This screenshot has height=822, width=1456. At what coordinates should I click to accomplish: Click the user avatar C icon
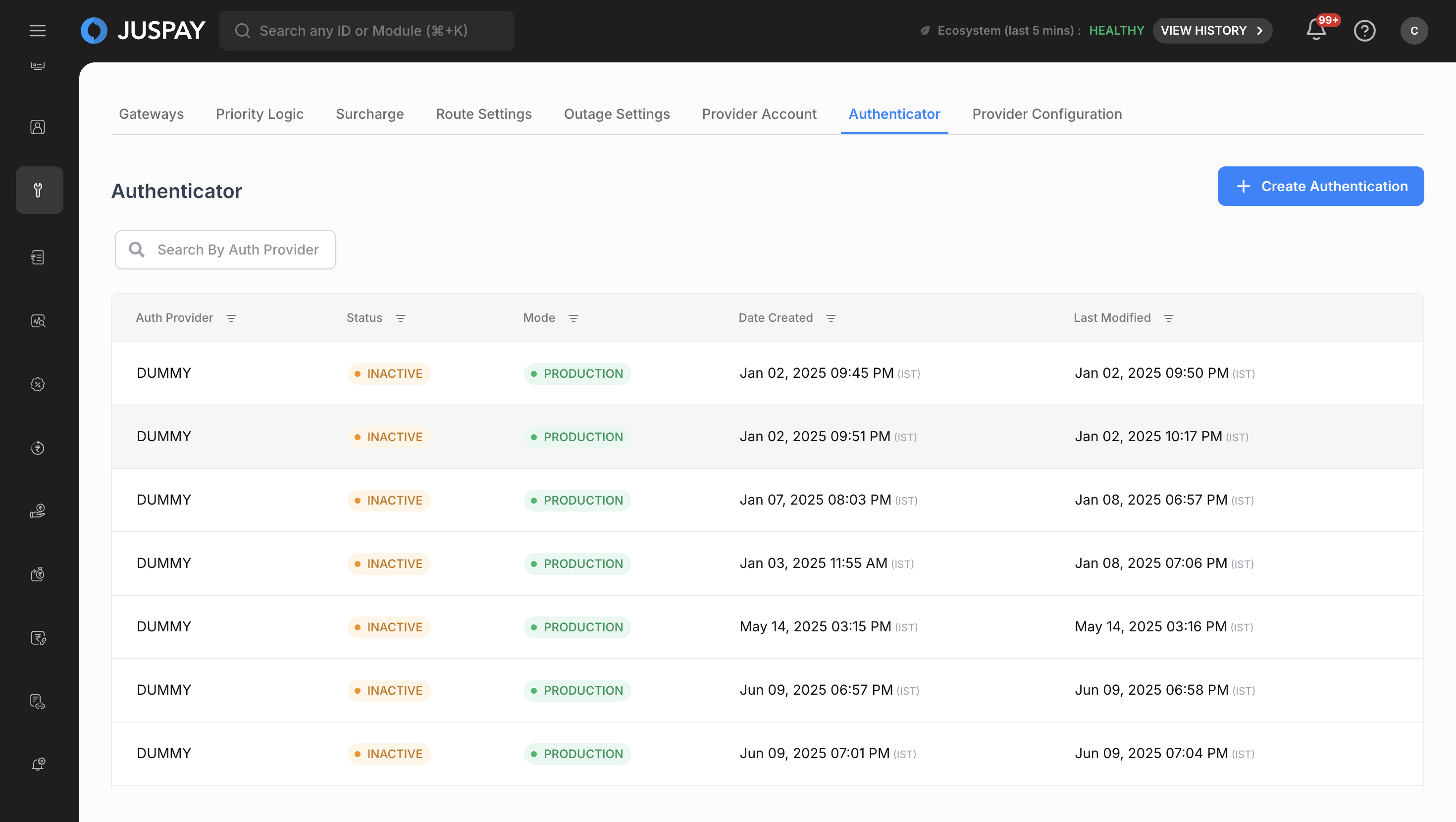click(1413, 31)
